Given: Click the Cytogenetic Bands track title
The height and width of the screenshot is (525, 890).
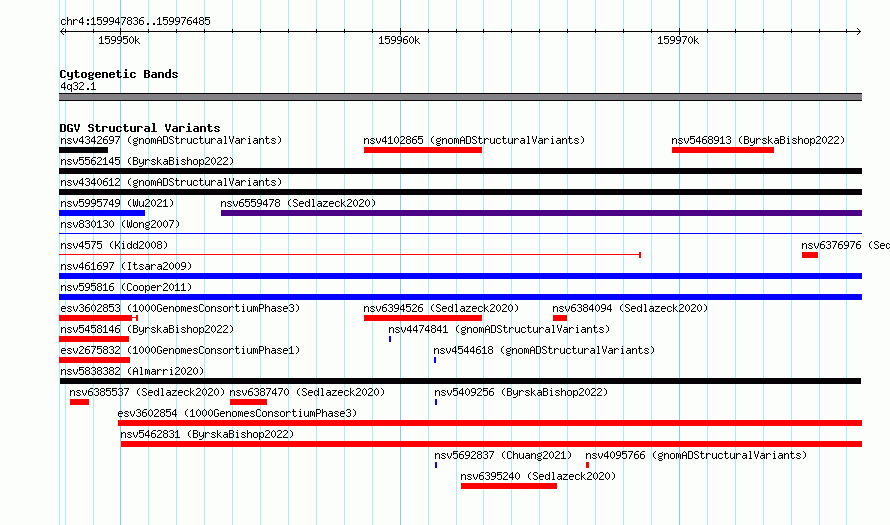Looking at the screenshot, I should (119, 74).
